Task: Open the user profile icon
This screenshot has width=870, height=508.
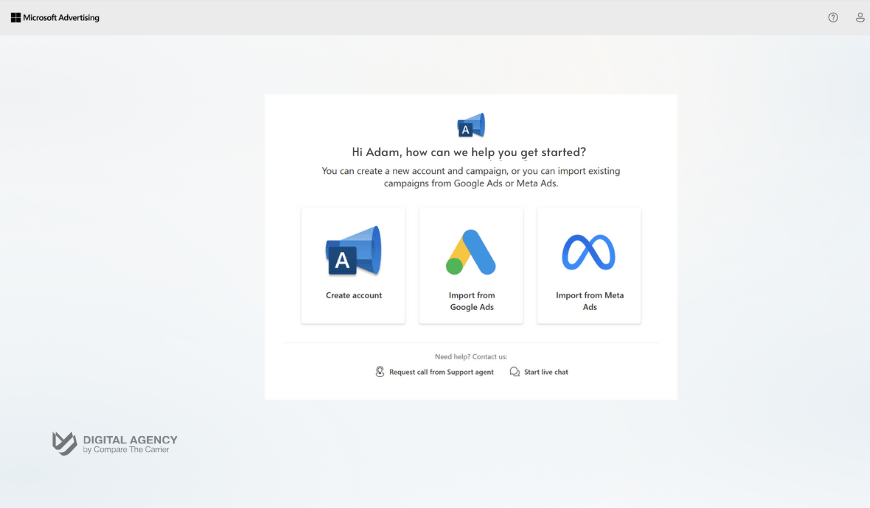Action: point(860,18)
